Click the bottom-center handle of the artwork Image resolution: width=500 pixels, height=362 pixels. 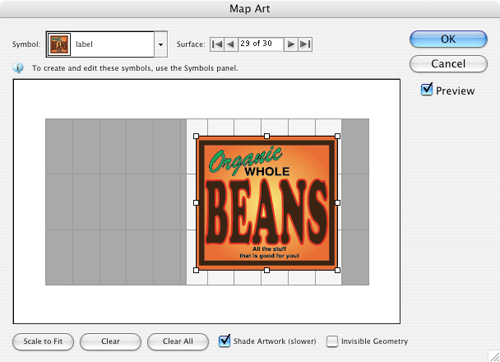(267, 270)
